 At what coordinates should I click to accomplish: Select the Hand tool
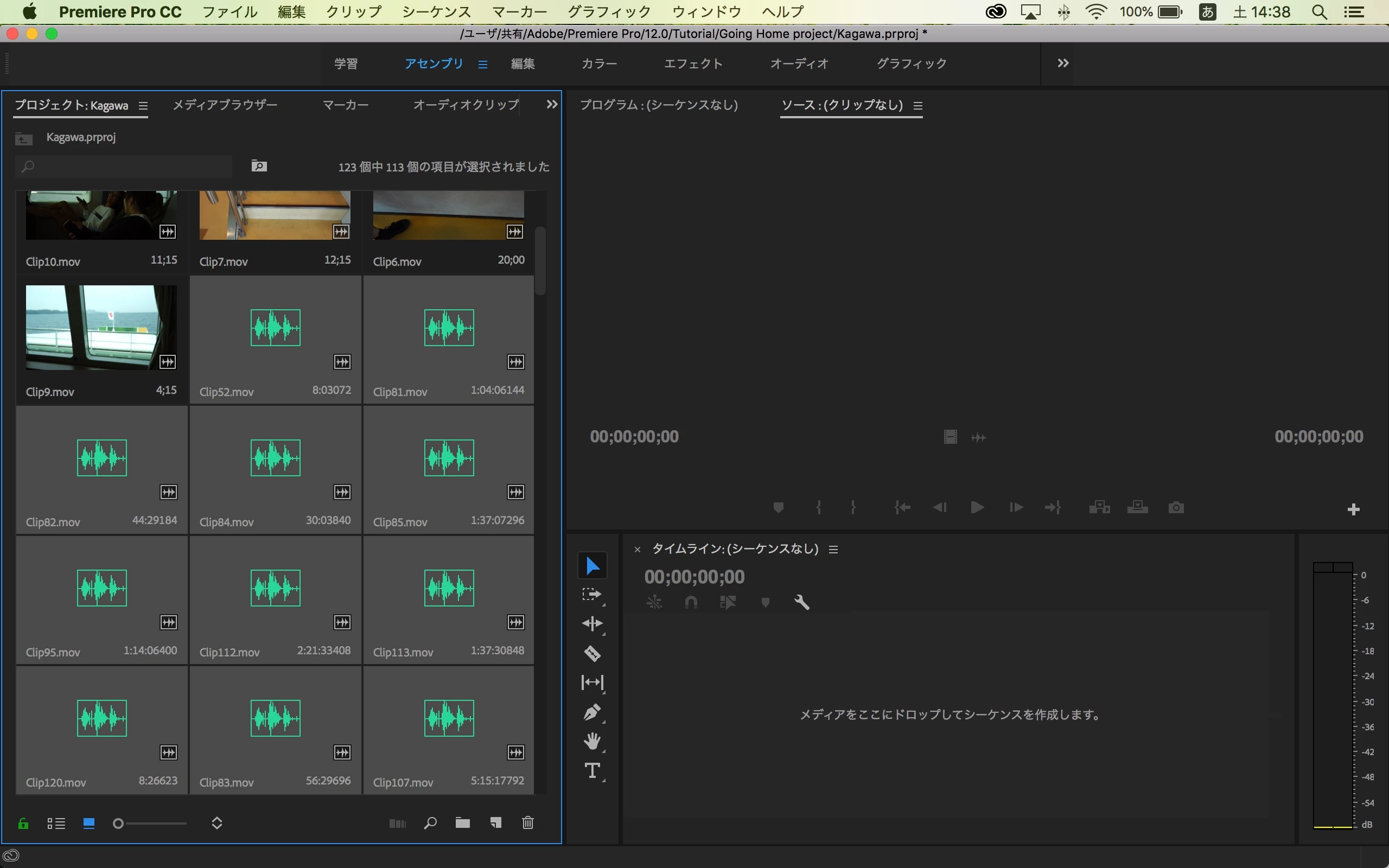tap(592, 741)
